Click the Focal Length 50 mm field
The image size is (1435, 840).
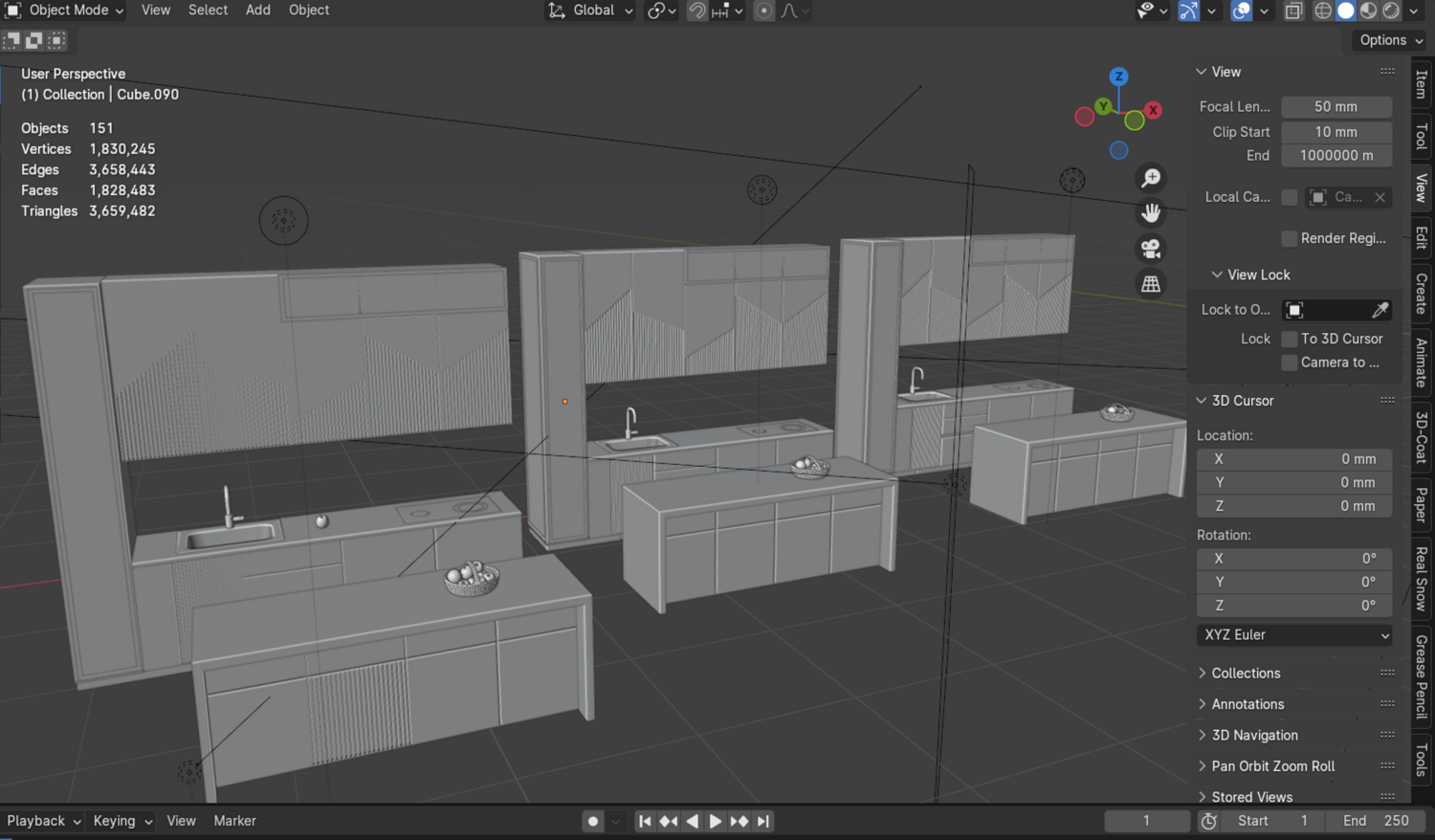click(1336, 107)
